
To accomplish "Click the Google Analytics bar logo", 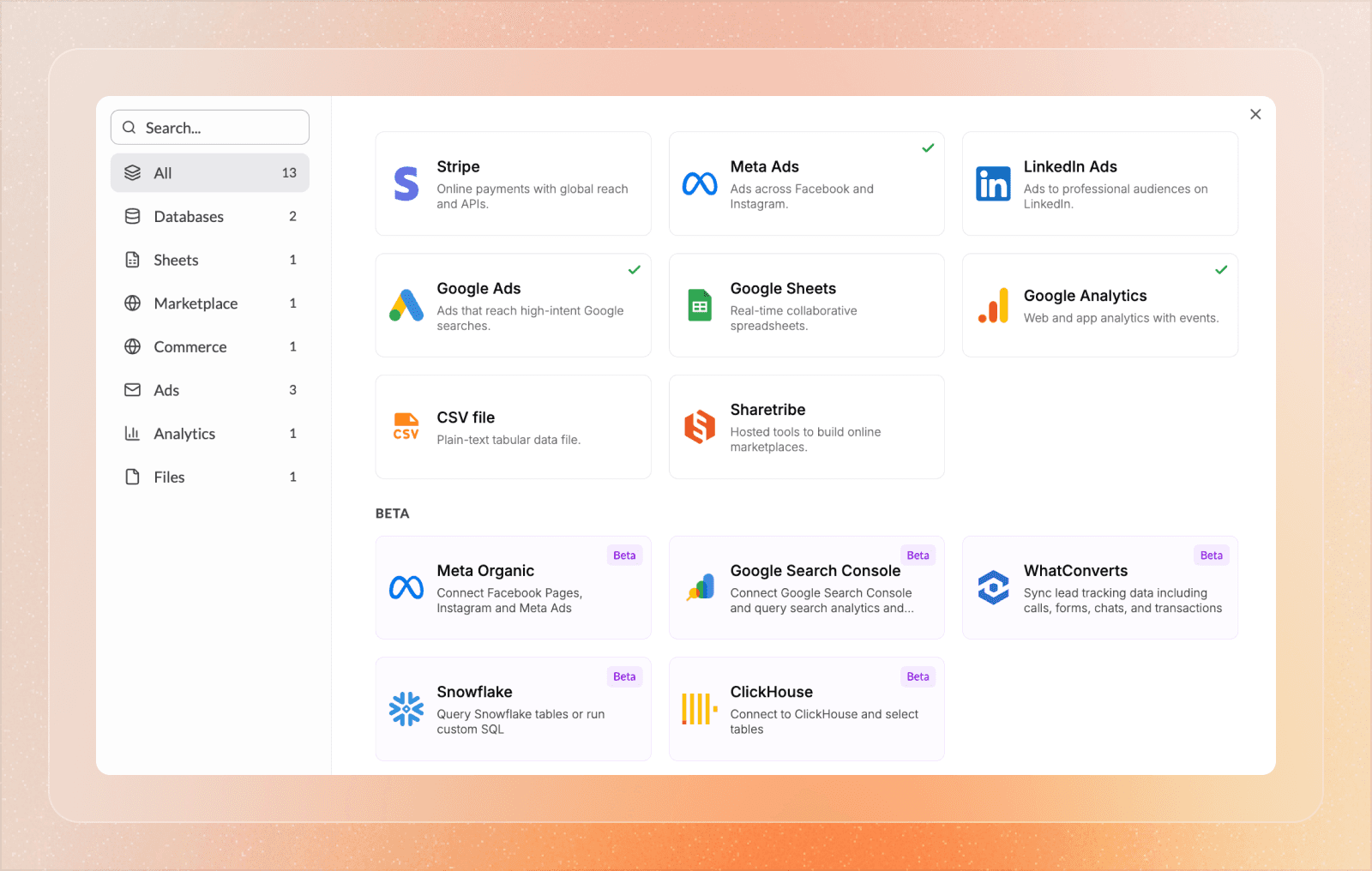I will coord(993,306).
